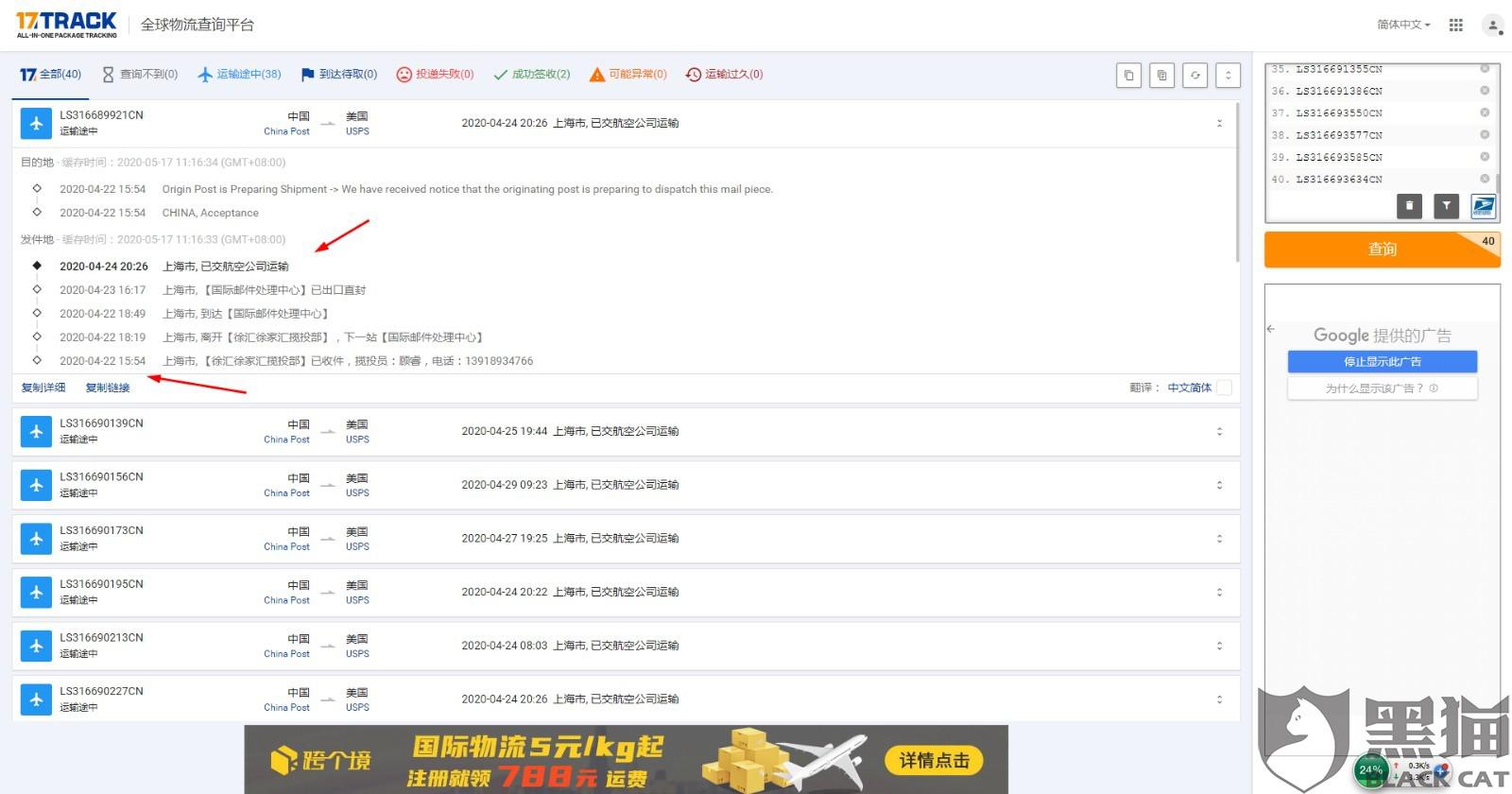Expand details for LS316690156CN row
The width and height of the screenshot is (1512, 794).
pyautogui.click(x=1219, y=485)
